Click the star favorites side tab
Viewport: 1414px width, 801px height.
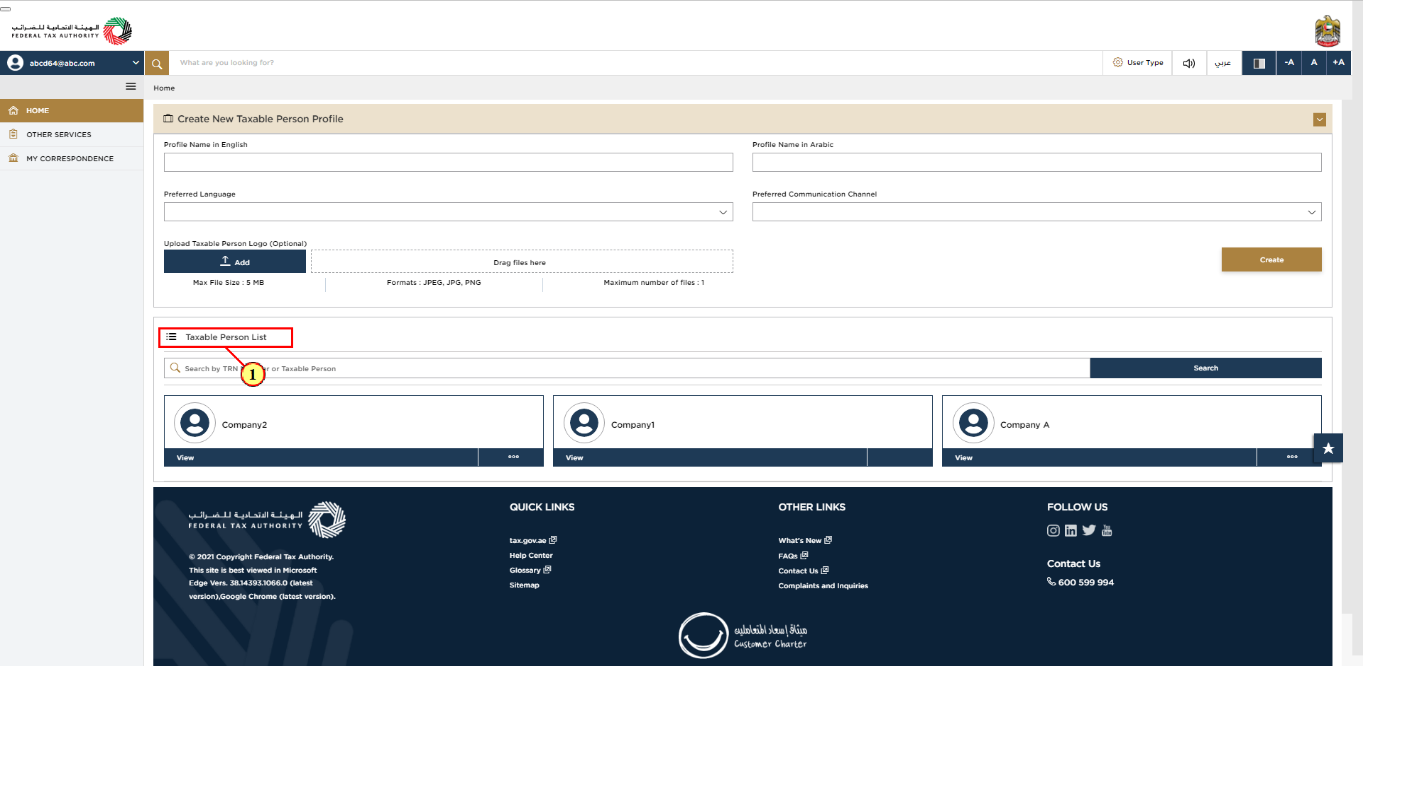[1328, 448]
